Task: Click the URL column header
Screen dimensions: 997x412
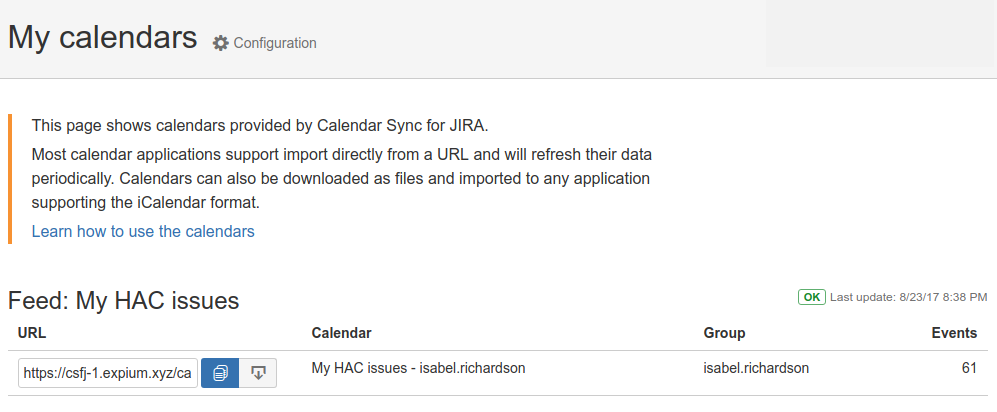Action: [x=32, y=333]
